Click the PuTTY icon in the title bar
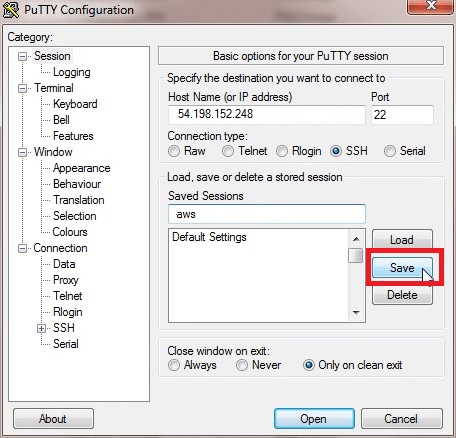 click(x=11, y=10)
